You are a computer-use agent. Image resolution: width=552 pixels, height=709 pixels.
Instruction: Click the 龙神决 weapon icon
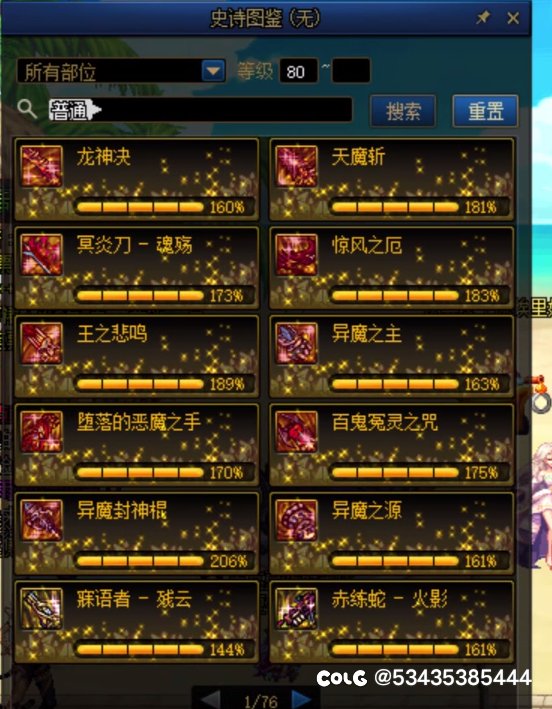[x=41, y=166]
